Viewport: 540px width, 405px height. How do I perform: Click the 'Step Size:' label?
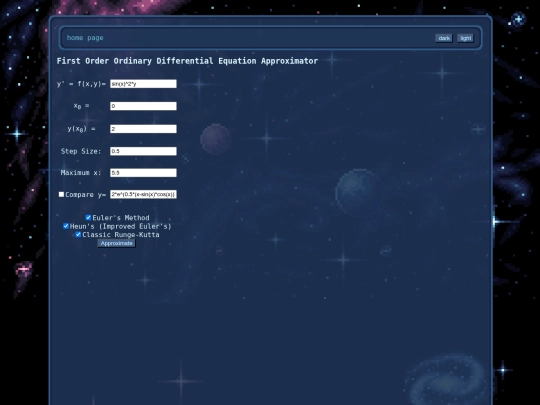[81, 151]
